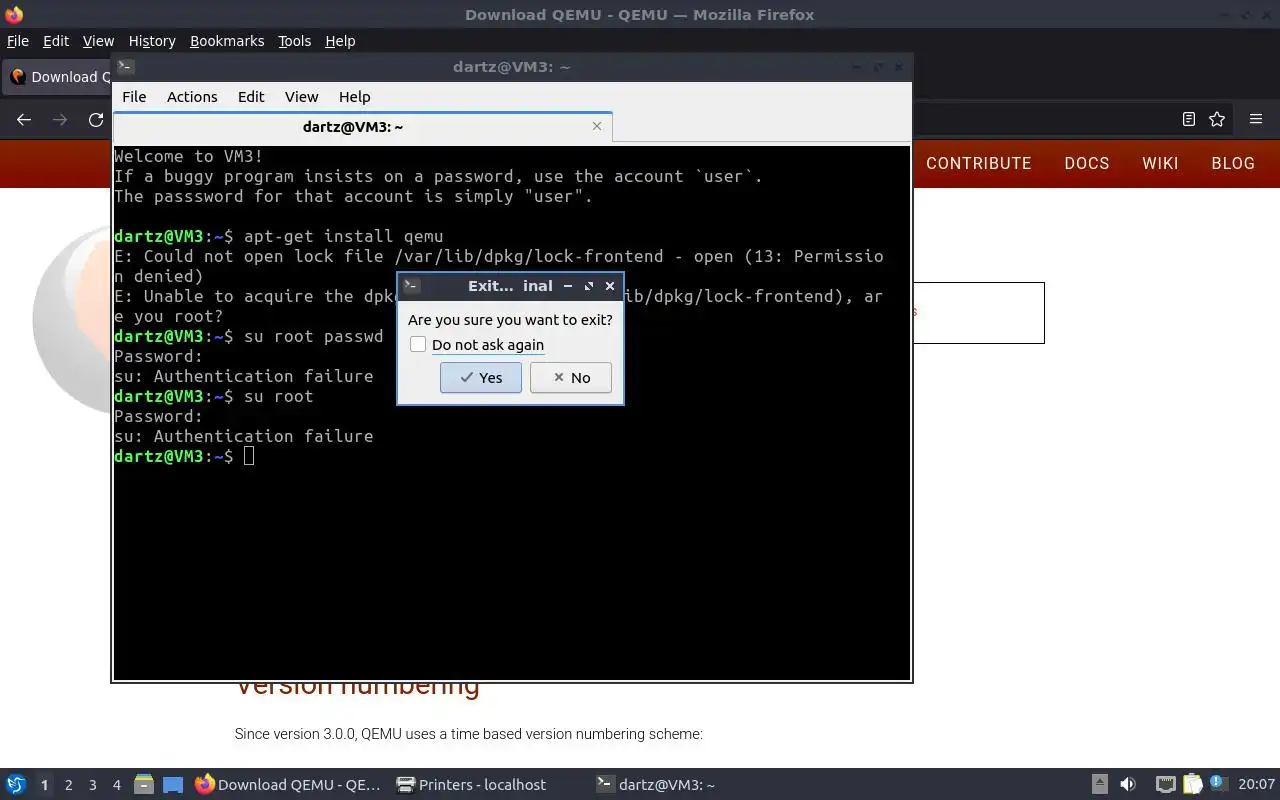Screen dimensions: 1280x800
Task: Go back in Firefox
Action: pyautogui.click(x=24, y=119)
